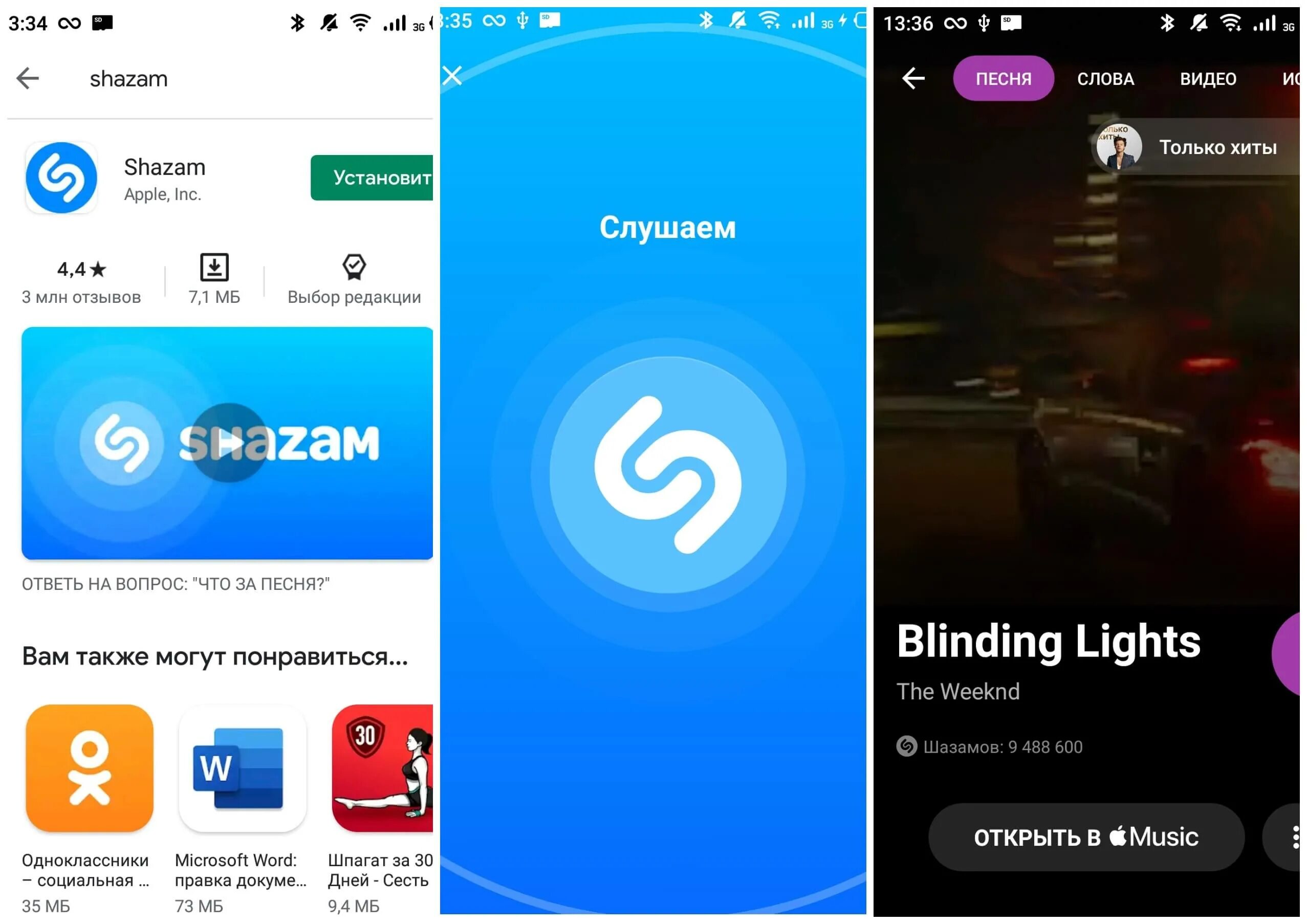Select ВИДЕО tab in song results
Image resolution: width=1307 pixels, height=924 pixels.
[1207, 78]
